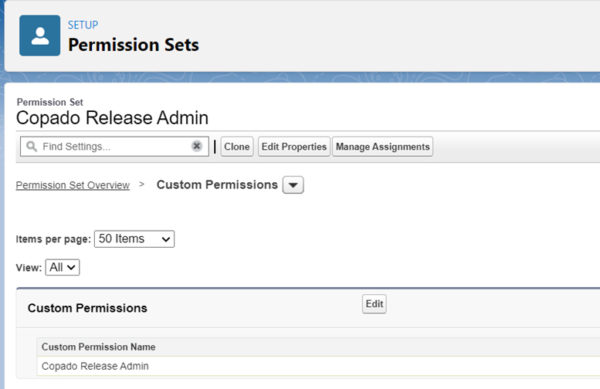Click the Permission Sets page heading
The image size is (600, 389).
tap(133, 45)
